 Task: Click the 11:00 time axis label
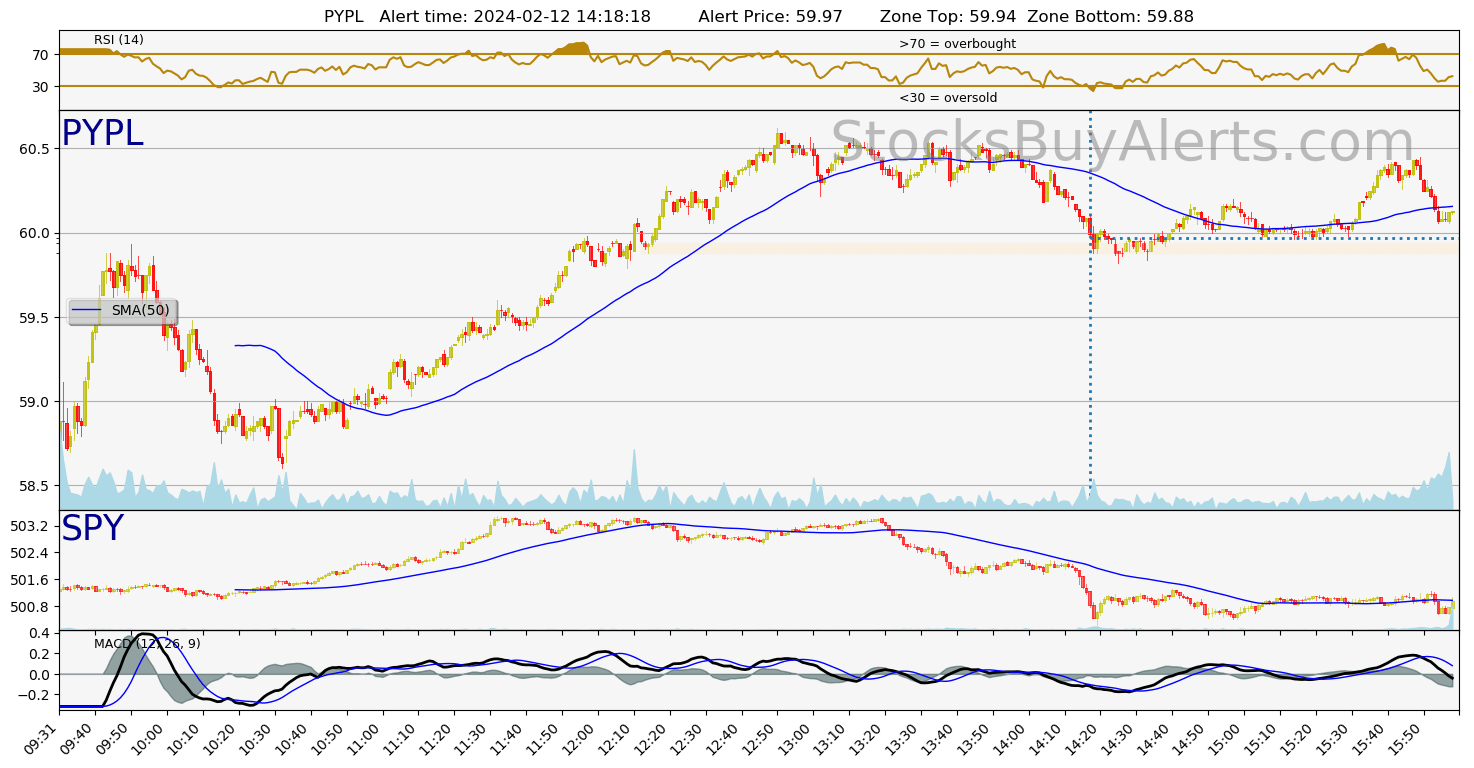(x=366, y=738)
